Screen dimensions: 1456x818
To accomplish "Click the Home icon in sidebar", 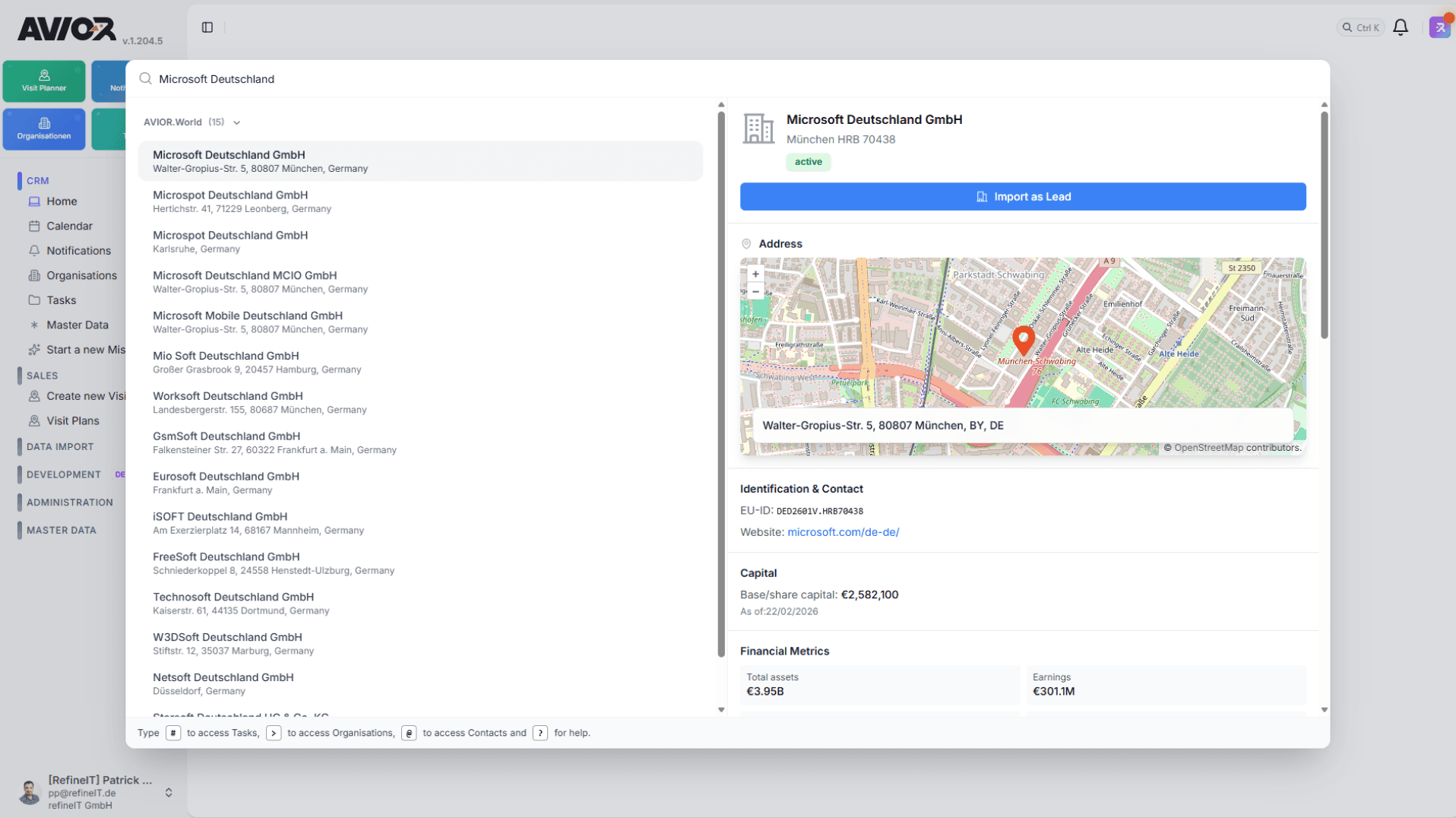I will [x=34, y=201].
